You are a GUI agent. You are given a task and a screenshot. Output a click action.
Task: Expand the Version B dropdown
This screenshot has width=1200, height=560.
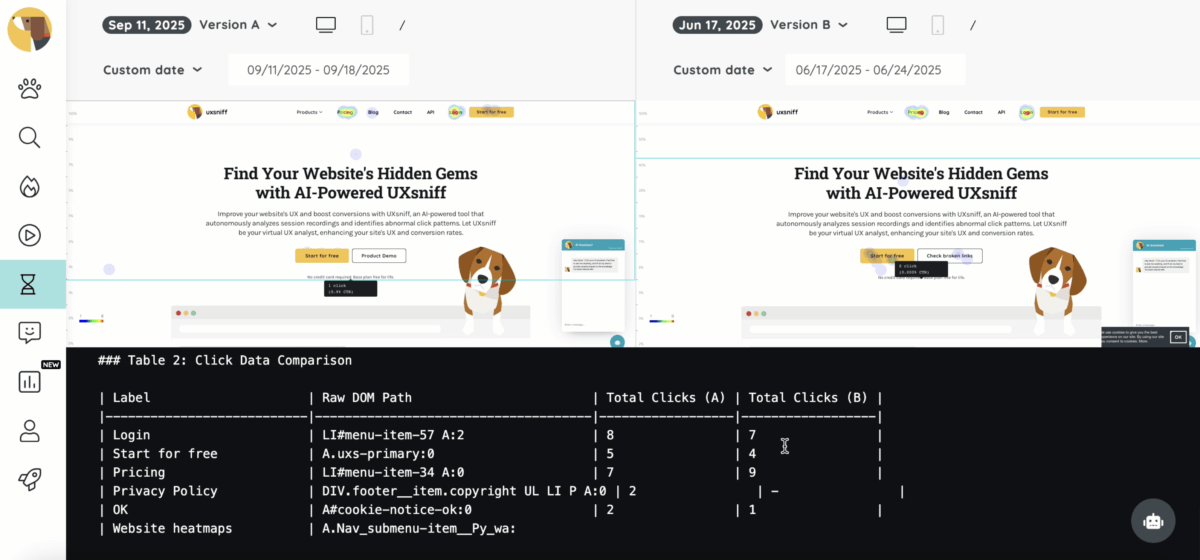[809, 25]
